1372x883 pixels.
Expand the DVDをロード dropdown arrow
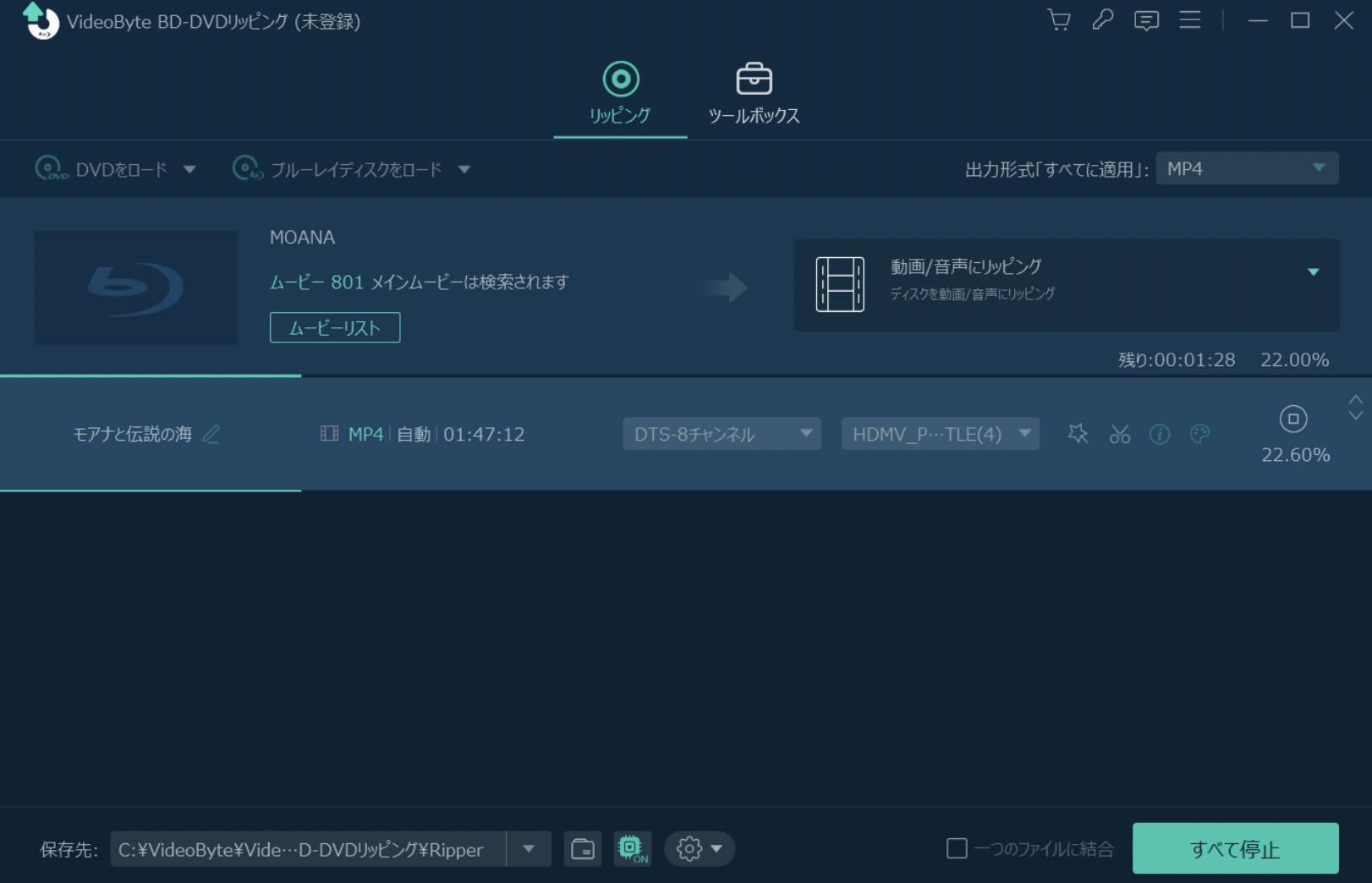click(x=189, y=169)
